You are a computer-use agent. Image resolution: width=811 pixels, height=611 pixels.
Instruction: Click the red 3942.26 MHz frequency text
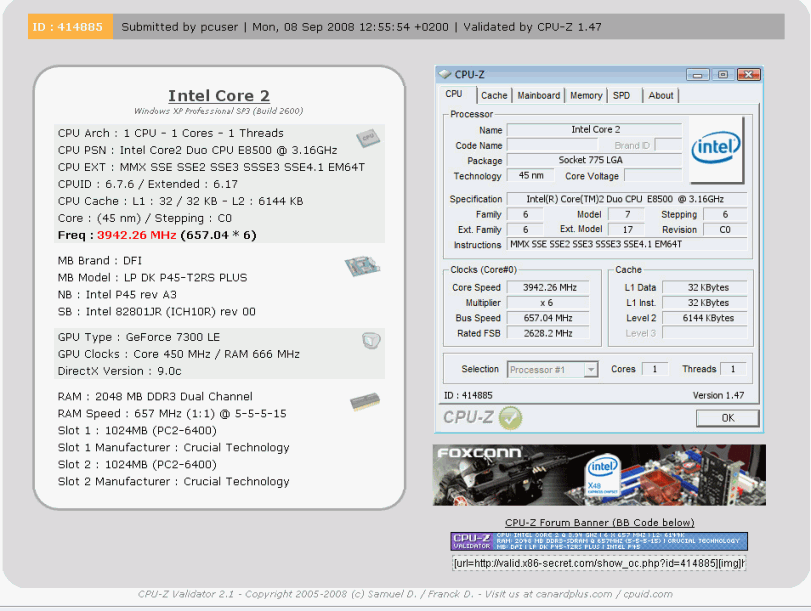(137, 235)
